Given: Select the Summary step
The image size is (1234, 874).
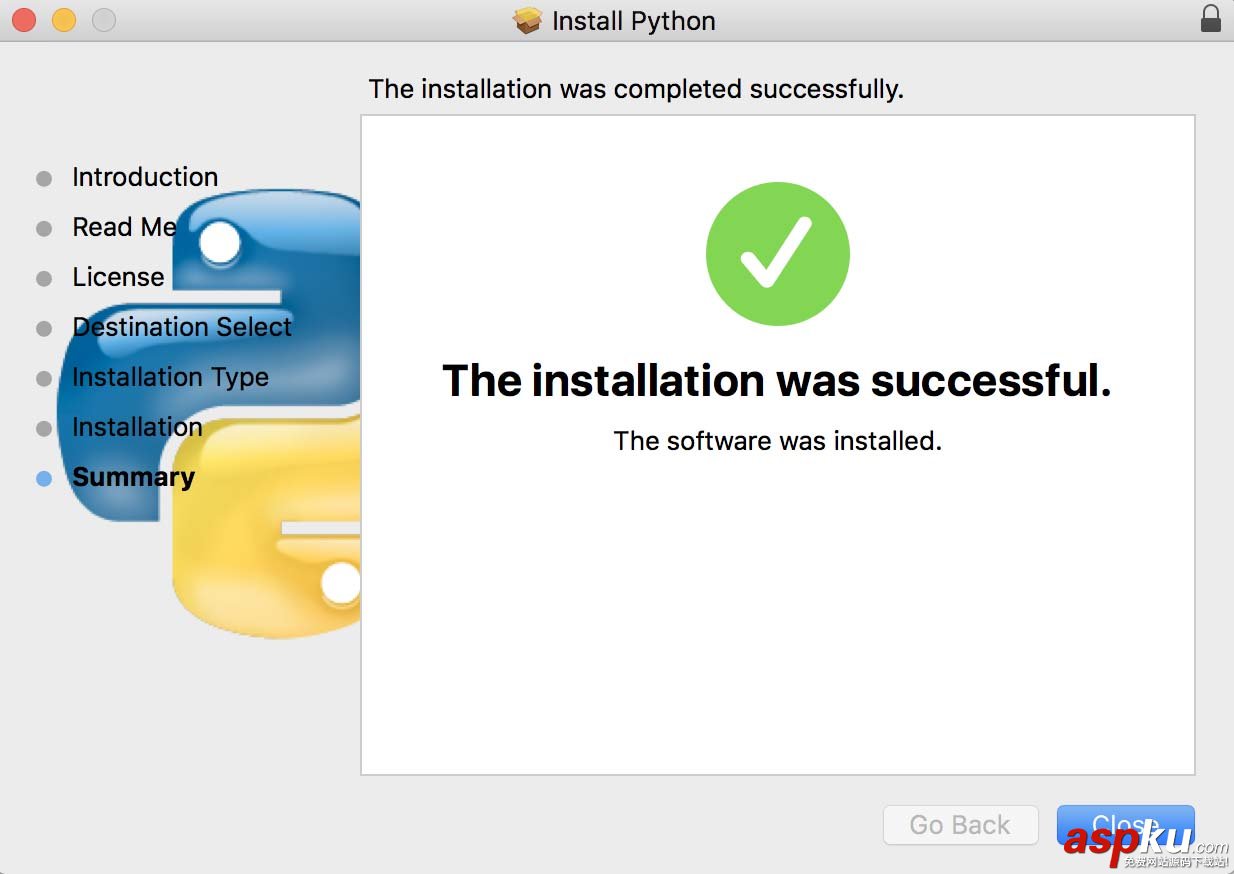Looking at the screenshot, I should [x=133, y=477].
